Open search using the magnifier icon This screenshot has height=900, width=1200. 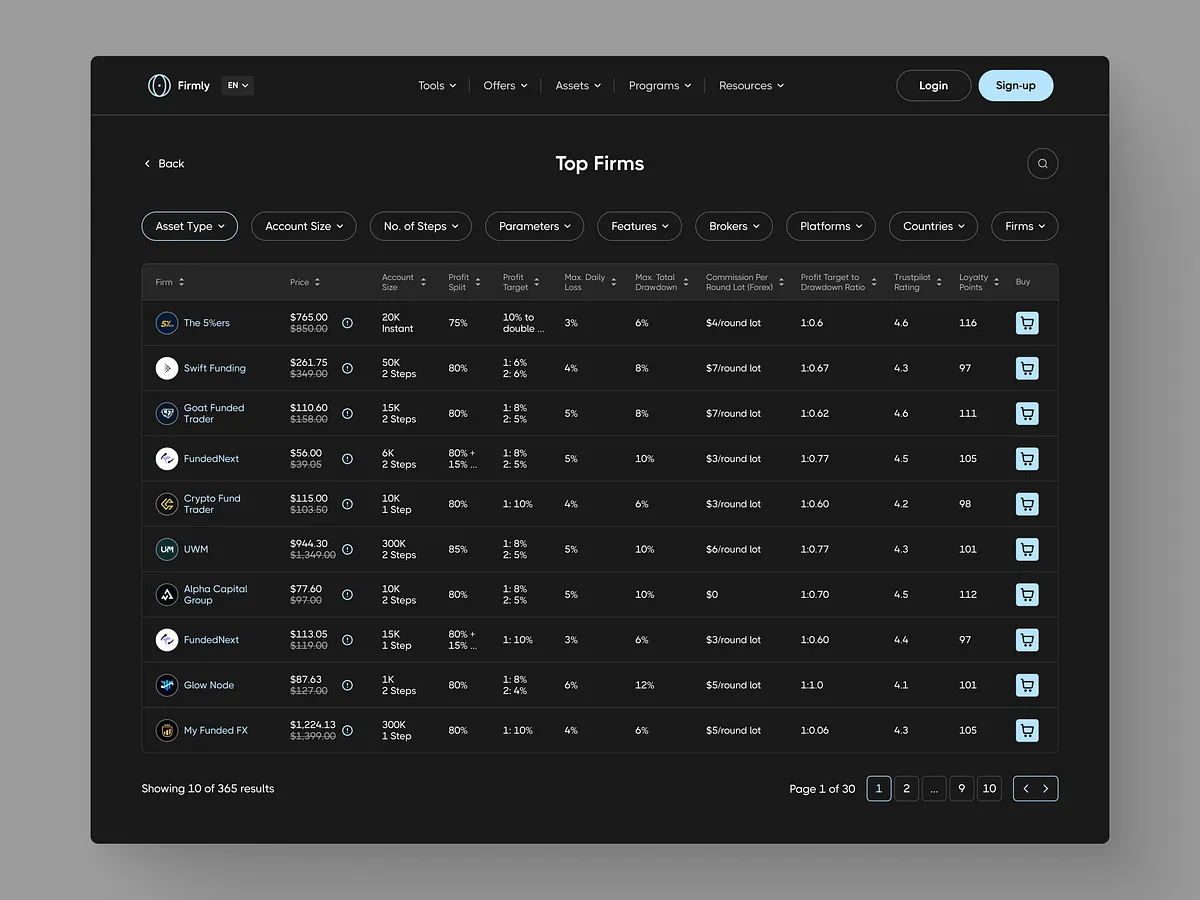[1042, 163]
